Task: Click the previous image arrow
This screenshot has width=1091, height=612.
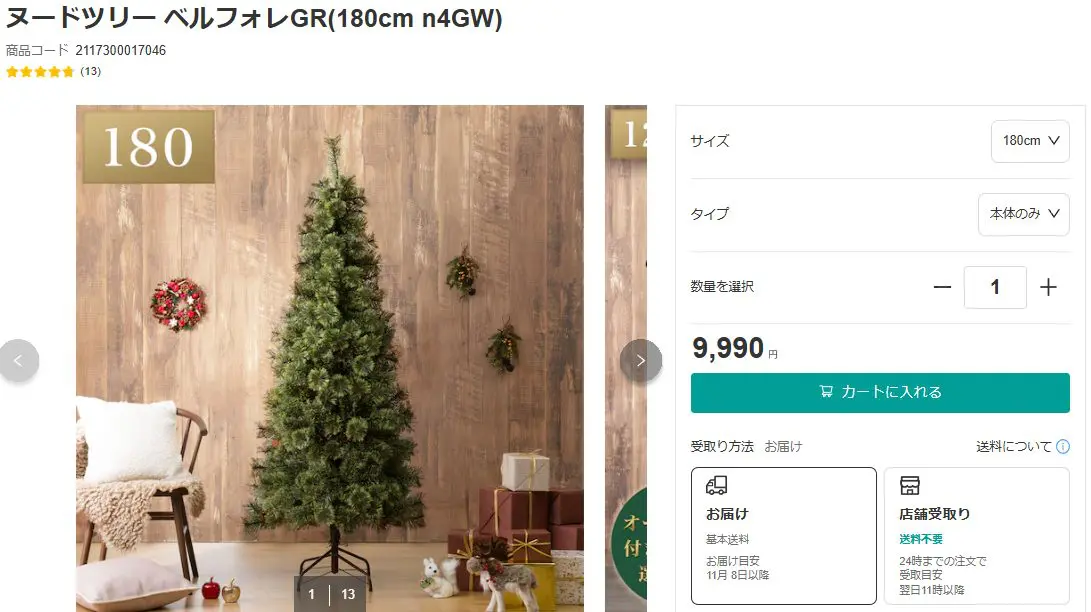Action: click(18, 360)
